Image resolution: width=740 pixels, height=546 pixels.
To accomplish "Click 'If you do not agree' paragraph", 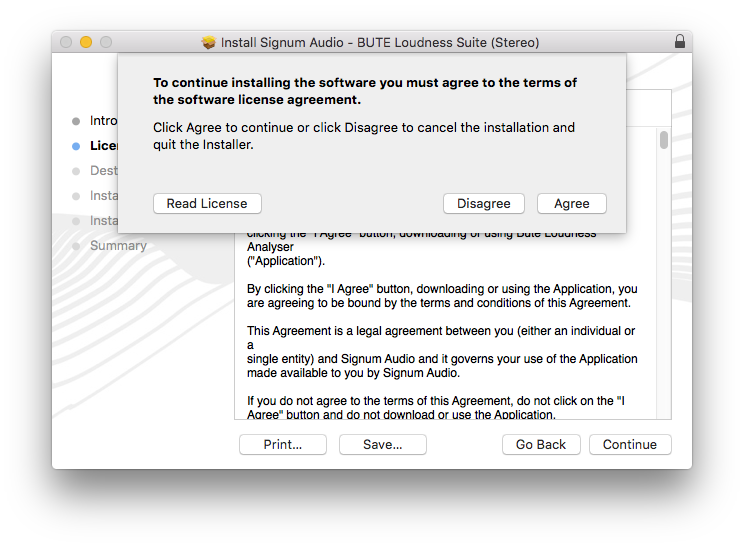I will click(x=436, y=408).
